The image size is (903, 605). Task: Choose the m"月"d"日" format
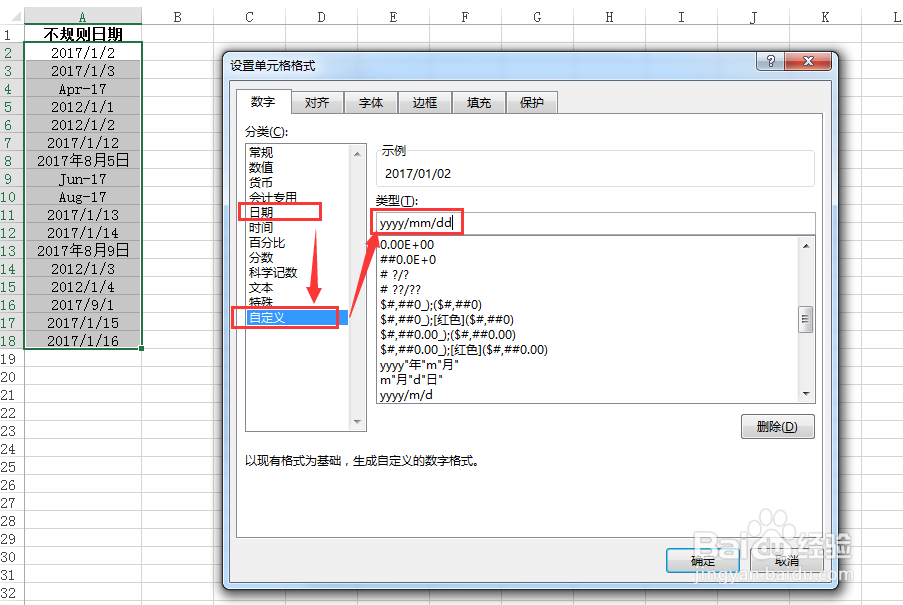click(411, 379)
